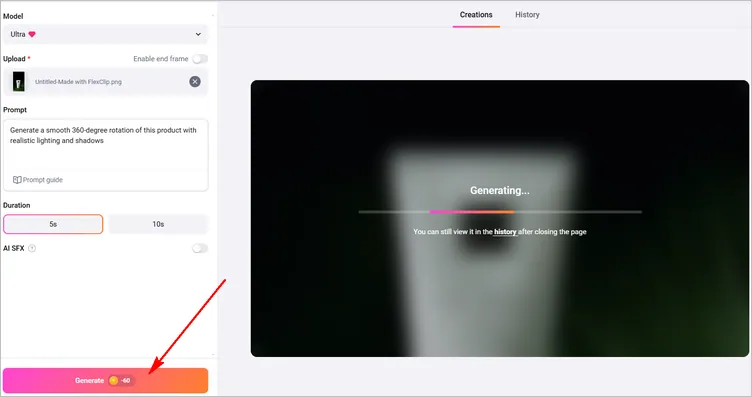Open the Prompt guide link
The width and height of the screenshot is (752, 397).
pyautogui.click(x=38, y=180)
